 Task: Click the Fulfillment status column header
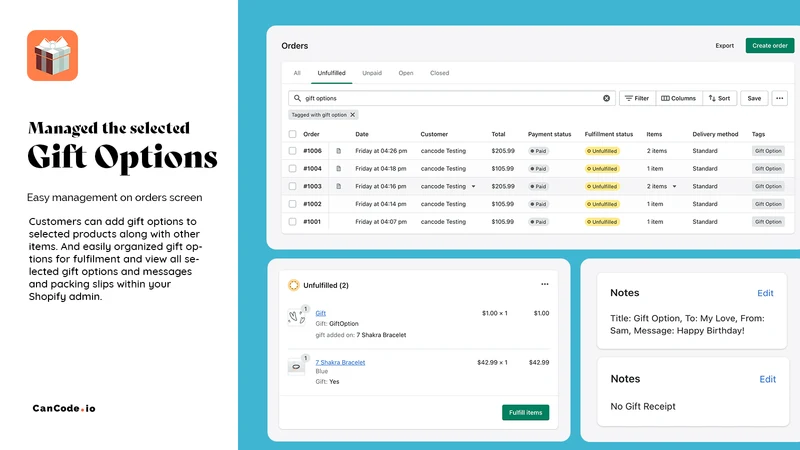pos(609,134)
